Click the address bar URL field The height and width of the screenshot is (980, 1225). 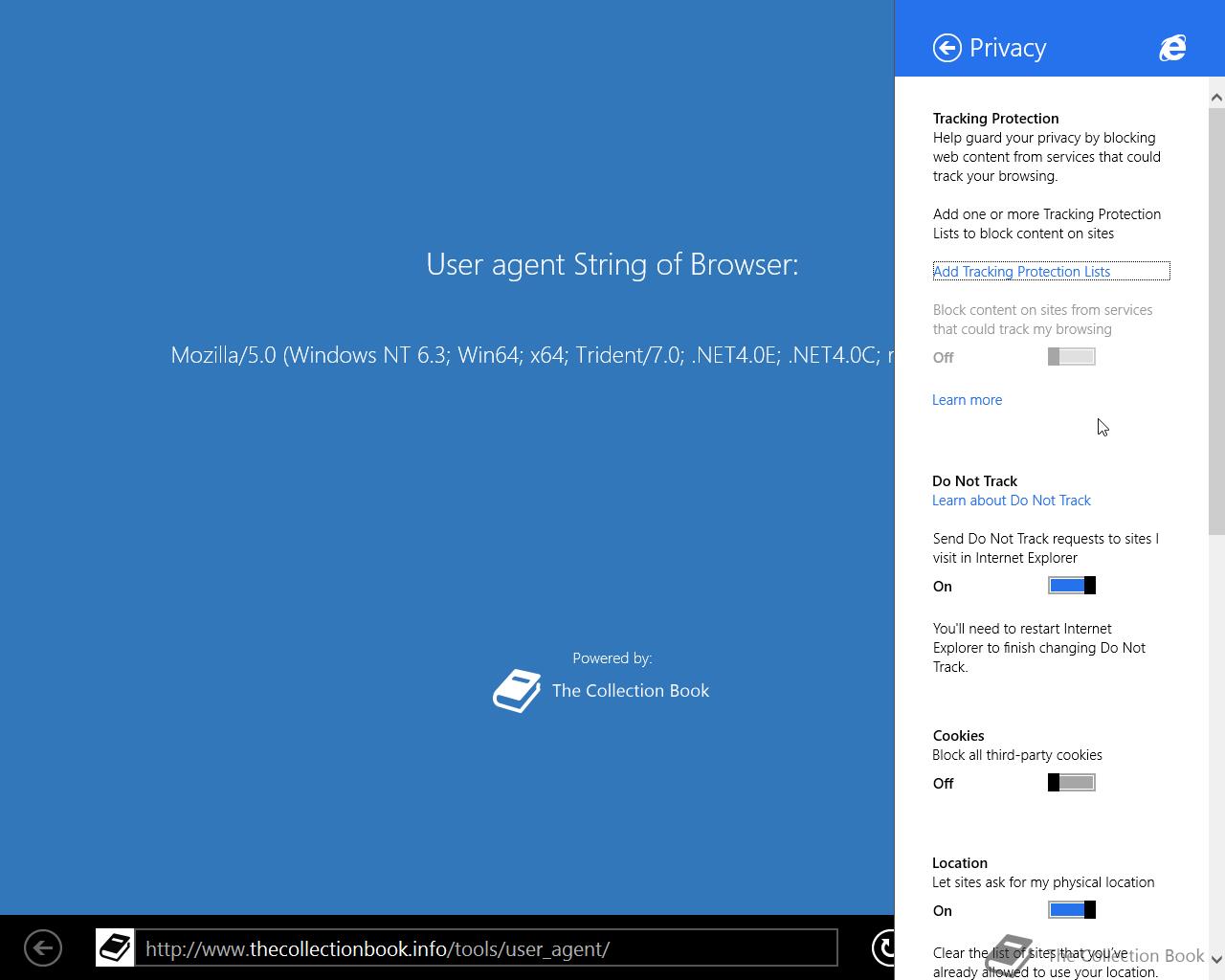tap(486, 948)
